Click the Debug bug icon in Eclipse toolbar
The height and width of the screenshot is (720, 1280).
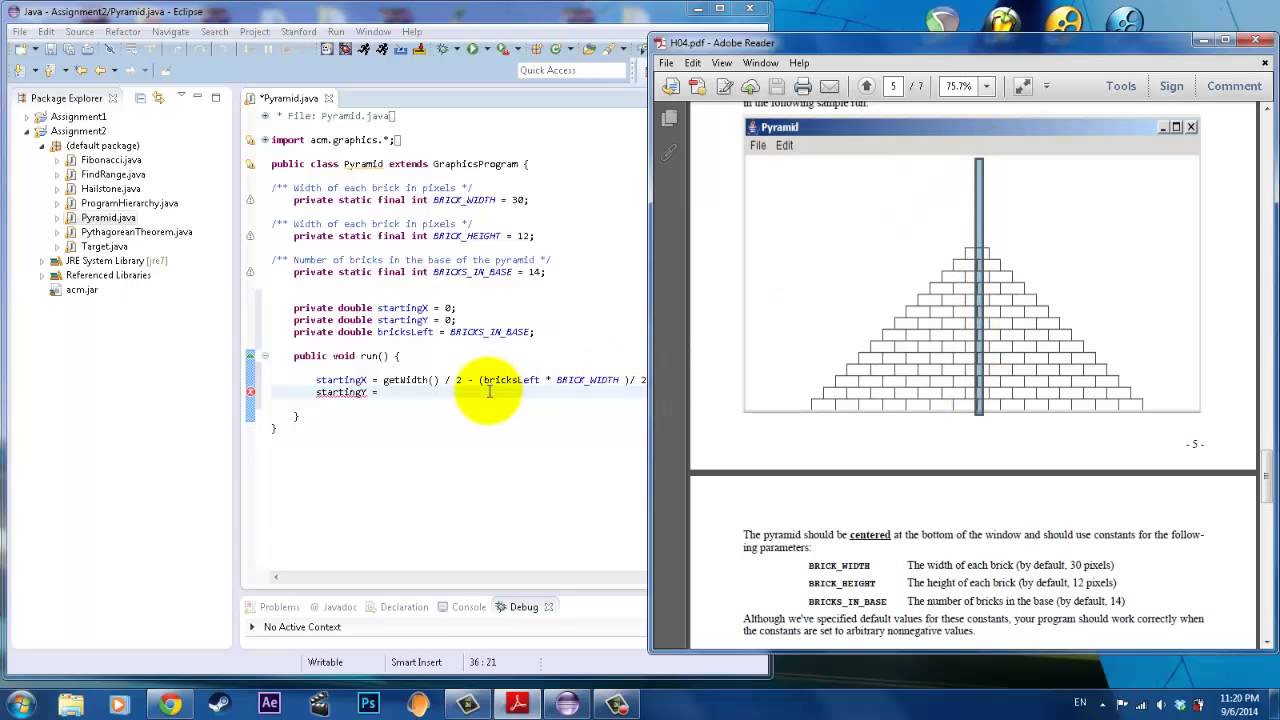(x=442, y=49)
